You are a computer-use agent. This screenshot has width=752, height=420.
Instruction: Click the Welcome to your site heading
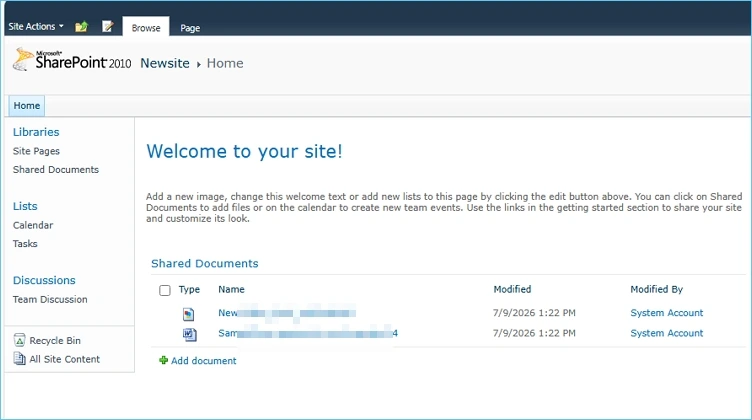point(245,152)
